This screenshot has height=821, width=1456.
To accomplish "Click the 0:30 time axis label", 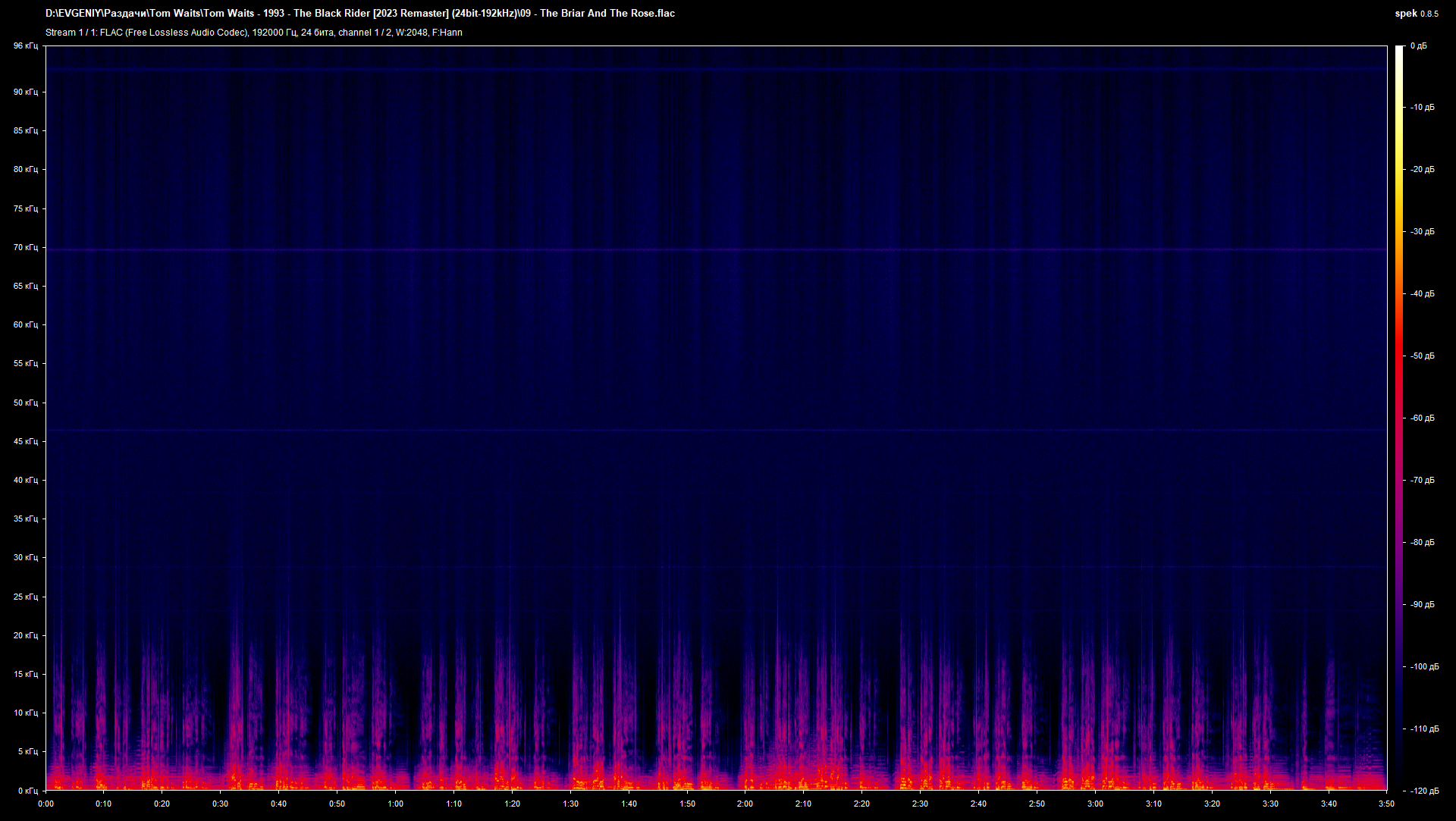I will [x=221, y=804].
